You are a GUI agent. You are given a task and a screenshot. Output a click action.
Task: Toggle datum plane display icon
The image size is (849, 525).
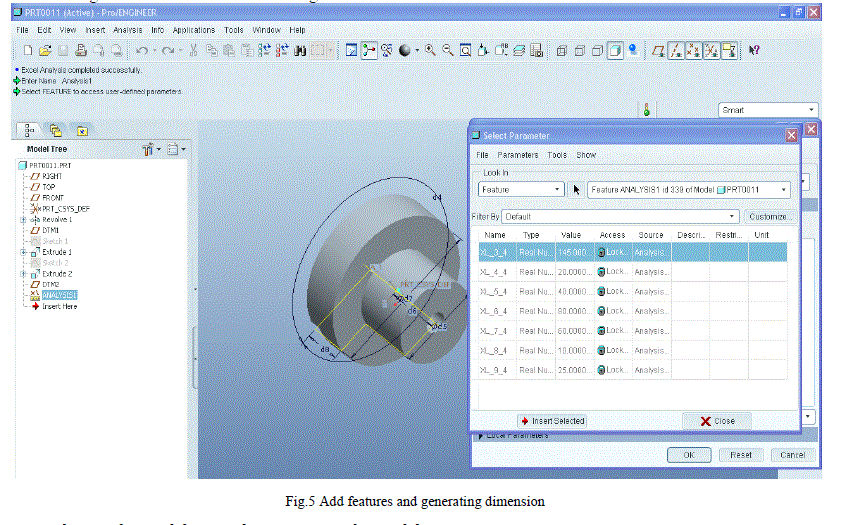coord(659,50)
